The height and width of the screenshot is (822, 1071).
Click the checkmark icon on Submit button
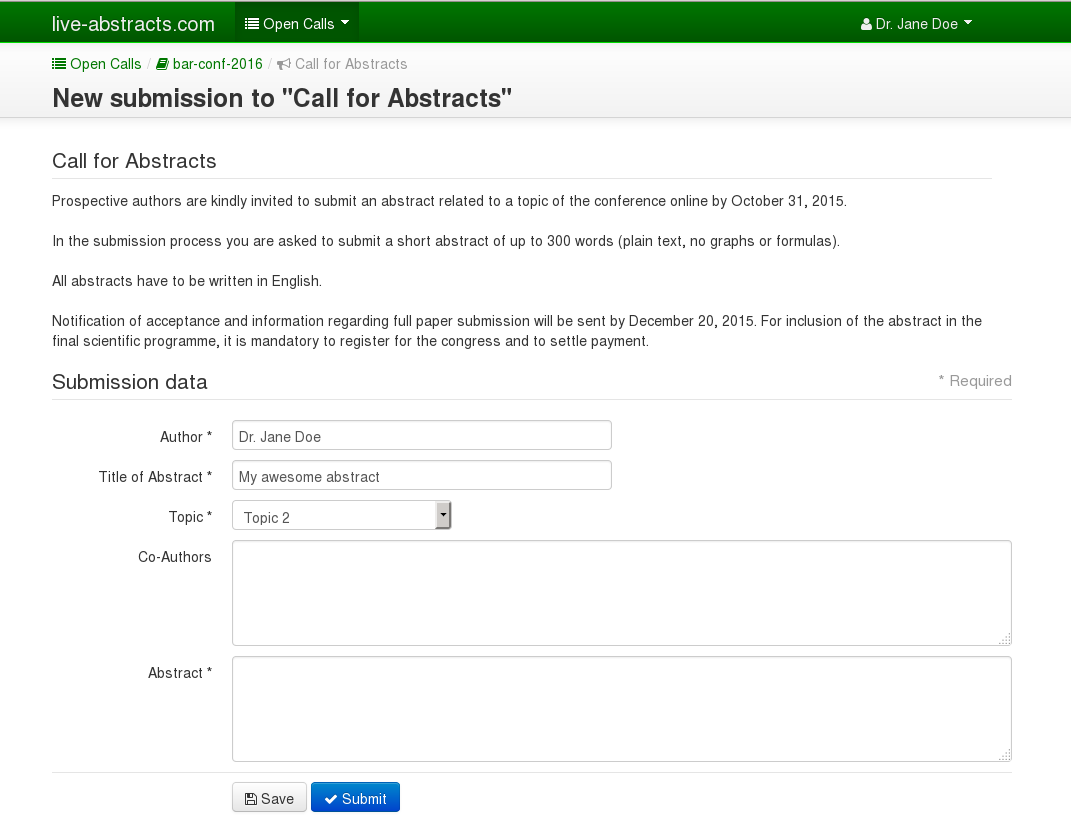click(x=331, y=799)
